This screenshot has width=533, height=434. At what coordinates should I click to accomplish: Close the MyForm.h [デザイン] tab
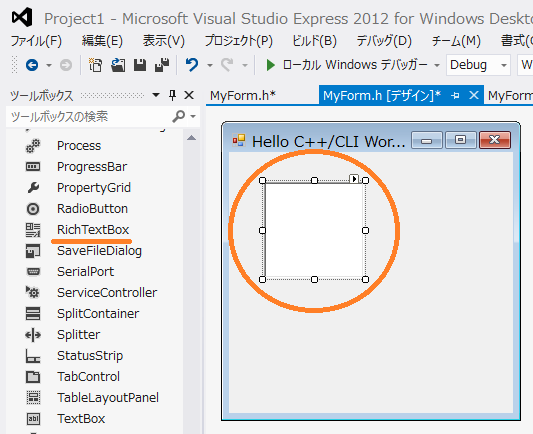pos(474,96)
